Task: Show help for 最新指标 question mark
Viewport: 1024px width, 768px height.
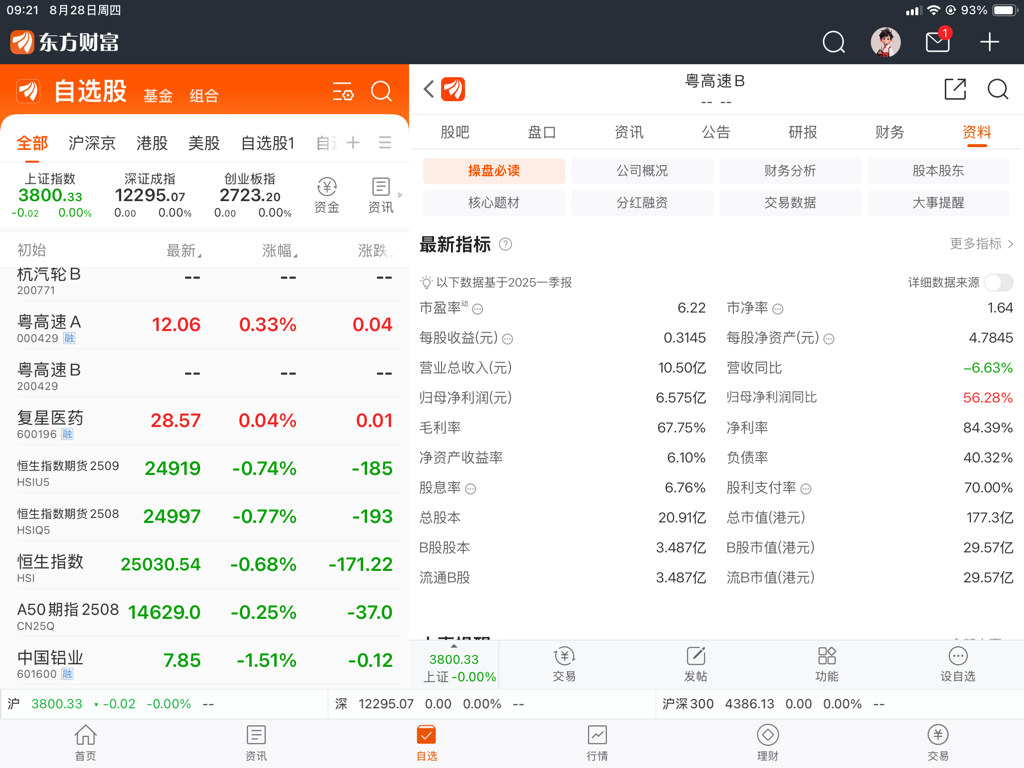Action: click(505, 244)
